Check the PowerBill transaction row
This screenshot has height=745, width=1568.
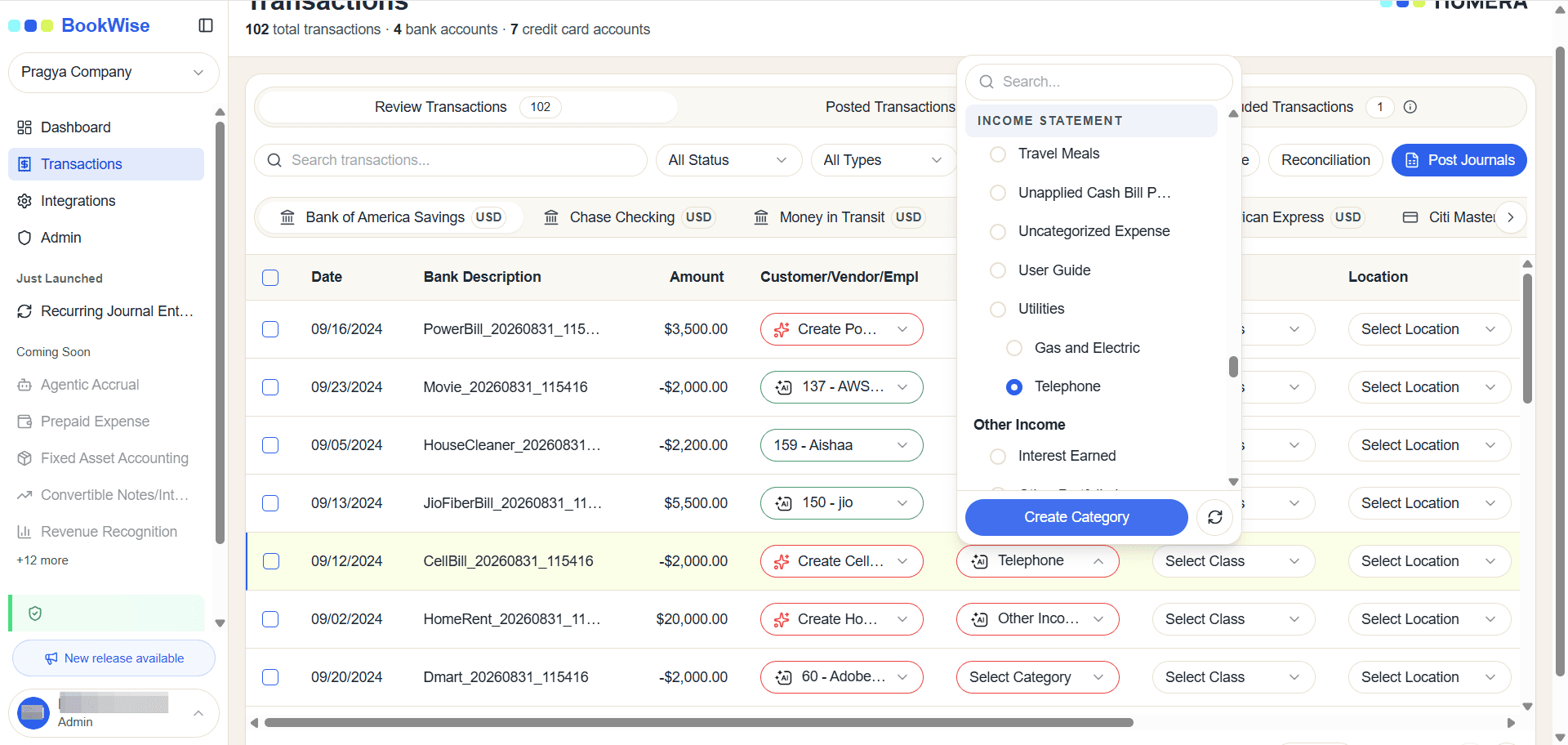click(x=270, y=329)
